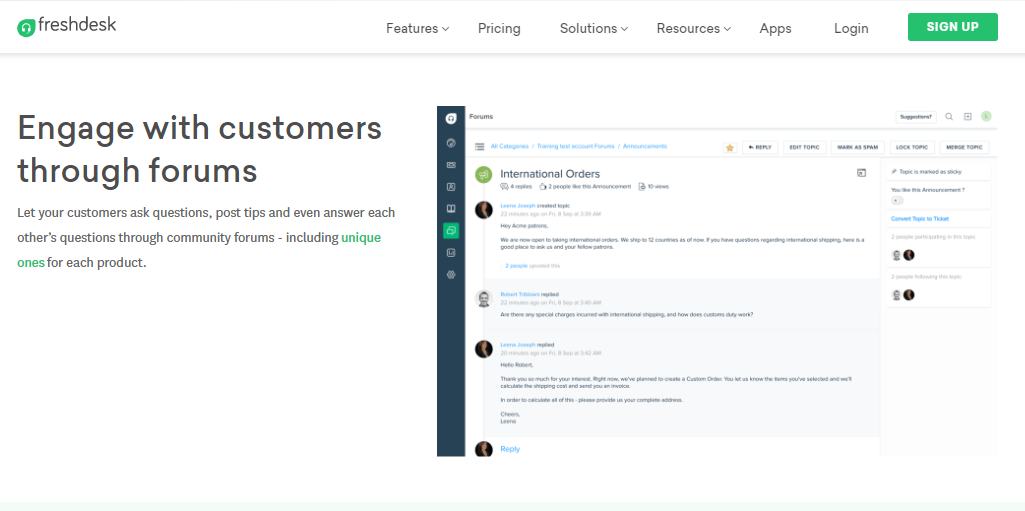Click the REPLY button in the topic toolbar
The width and height of the screenshot is (1025, 511).
pyautogui.click(x=760, y=148)
